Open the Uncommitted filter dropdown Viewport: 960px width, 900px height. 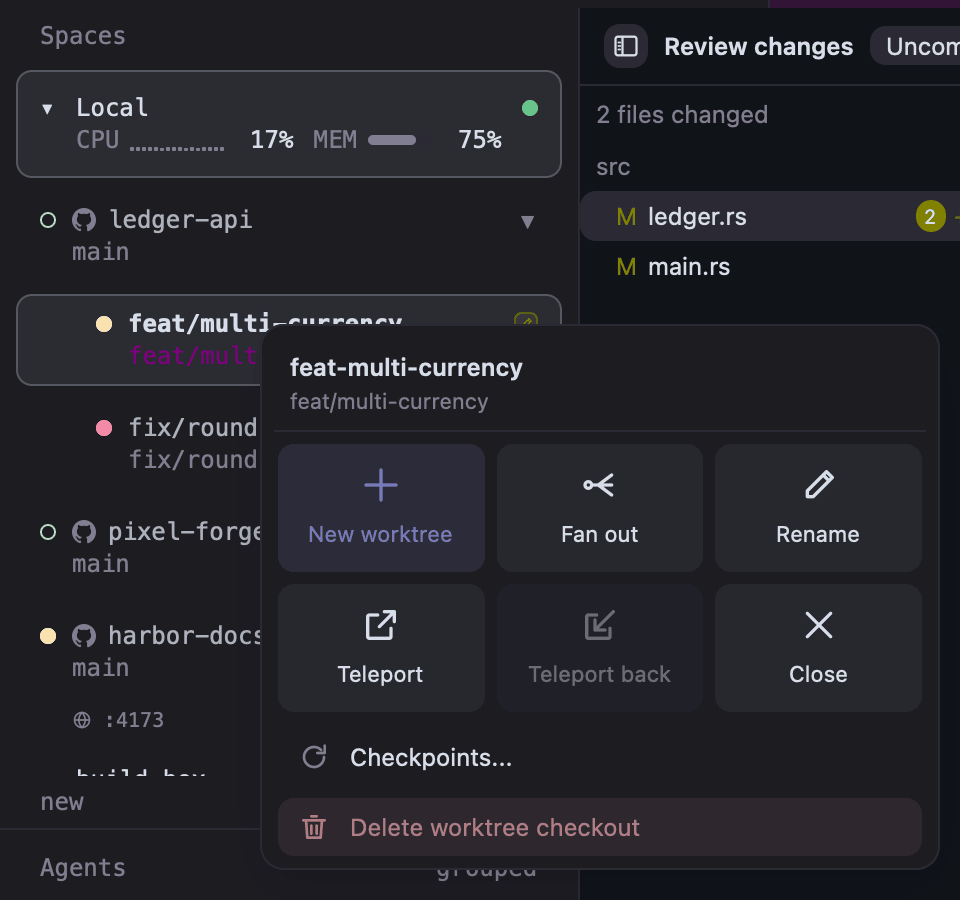tap(915, 46)
